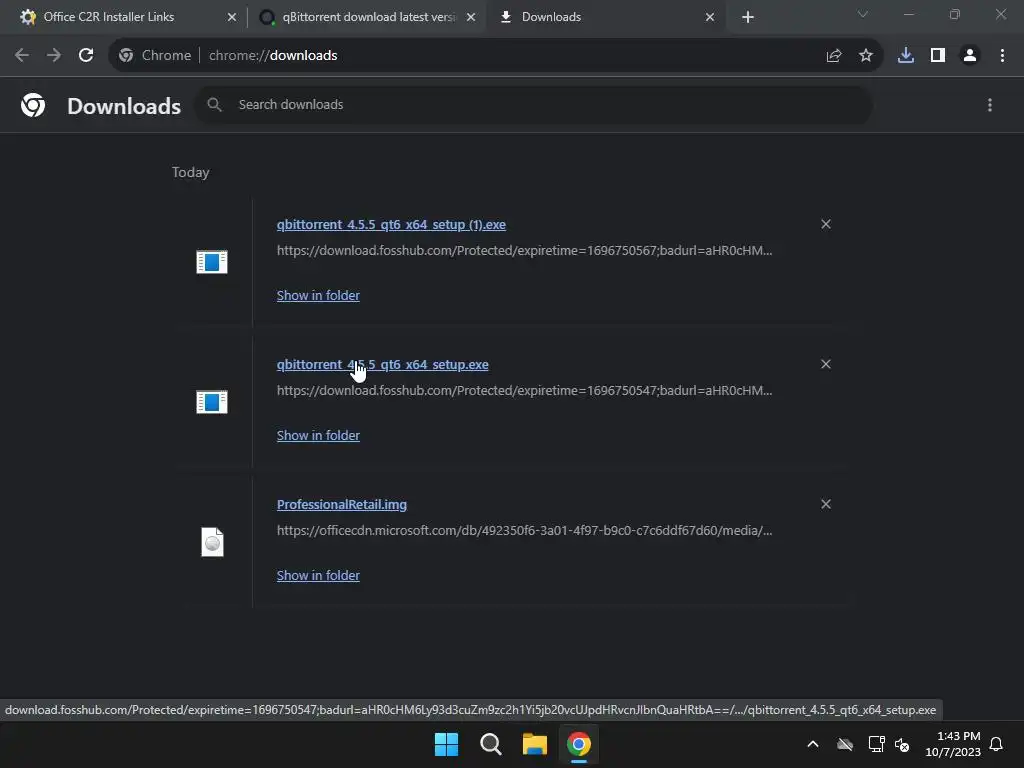Close the Office C2R Installer Links tab

pyautogui.click(x=232, y=17)
